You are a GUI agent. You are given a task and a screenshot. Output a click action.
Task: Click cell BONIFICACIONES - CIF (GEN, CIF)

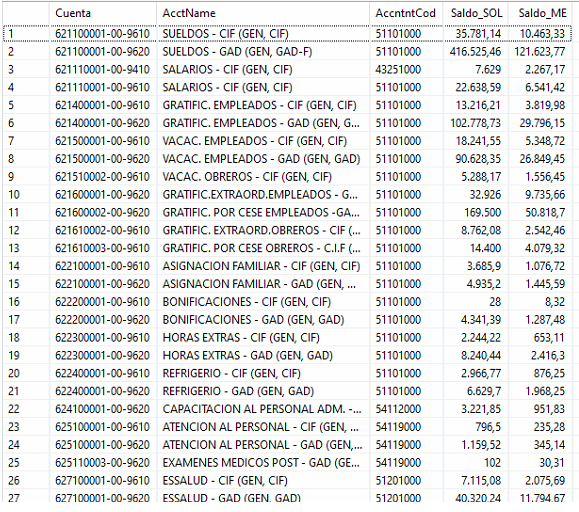[263, 302]
